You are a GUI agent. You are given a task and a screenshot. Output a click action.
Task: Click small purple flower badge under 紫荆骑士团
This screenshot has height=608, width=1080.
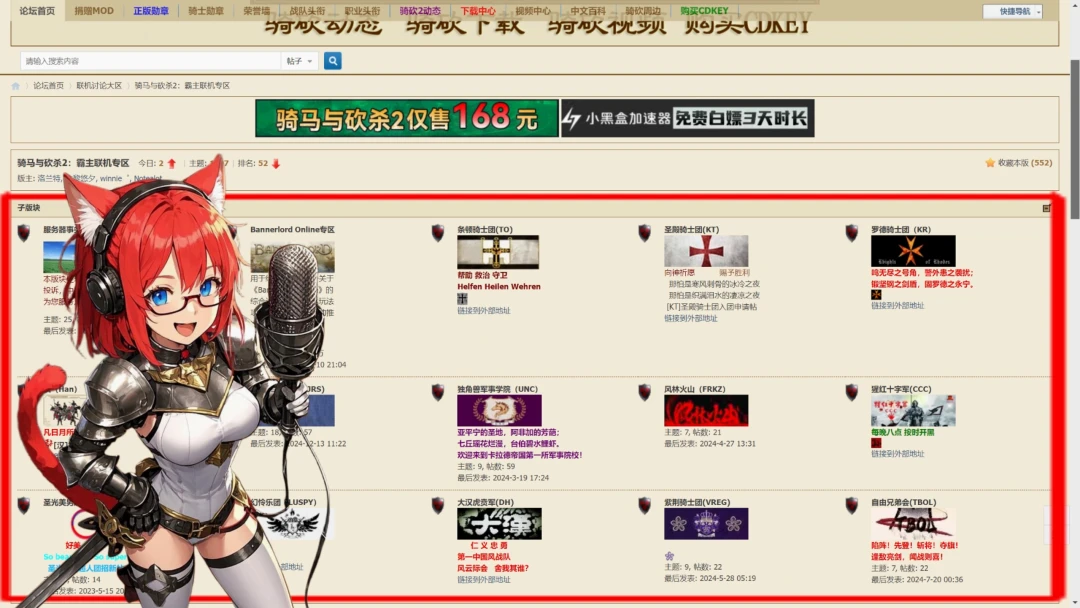coord(669,556)
